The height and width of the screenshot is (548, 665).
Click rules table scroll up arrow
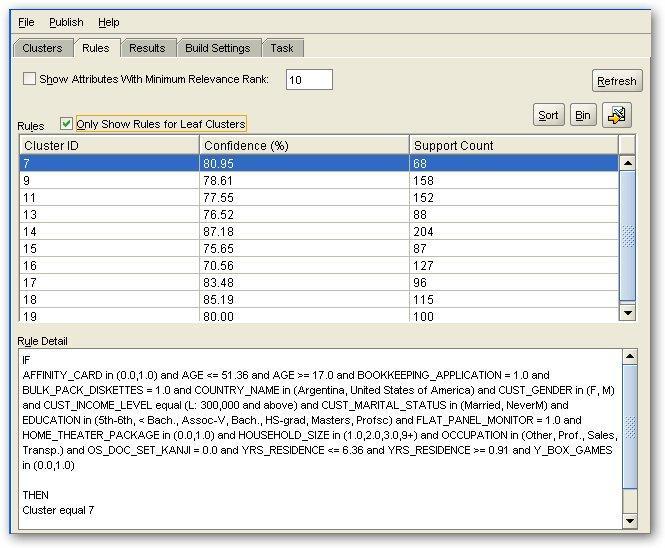pos(628,163)
